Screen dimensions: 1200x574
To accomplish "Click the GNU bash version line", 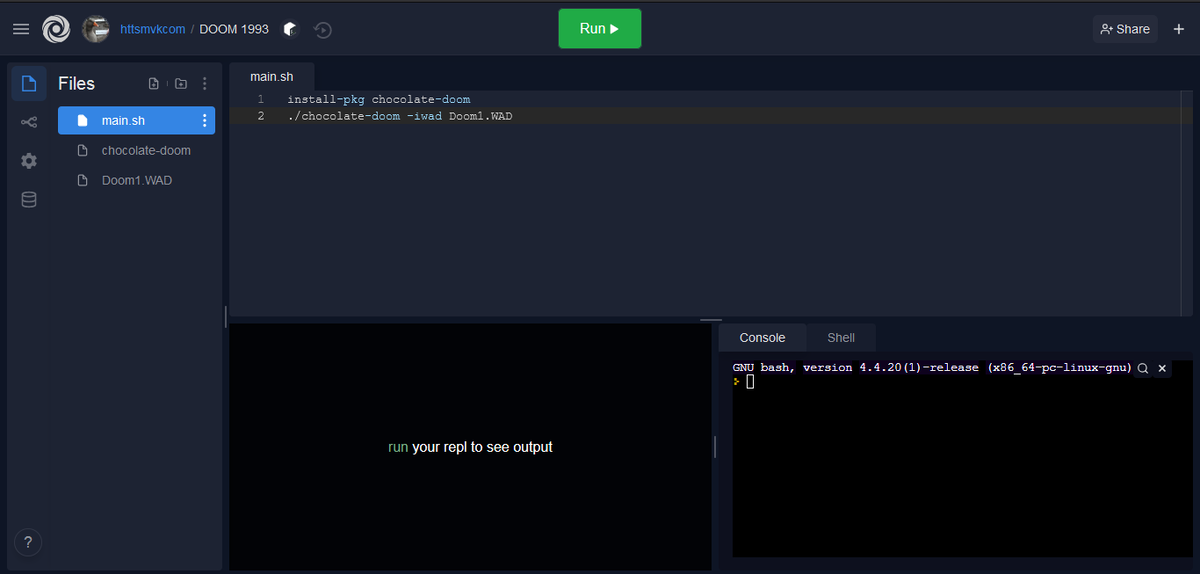I will click(931, 367).
